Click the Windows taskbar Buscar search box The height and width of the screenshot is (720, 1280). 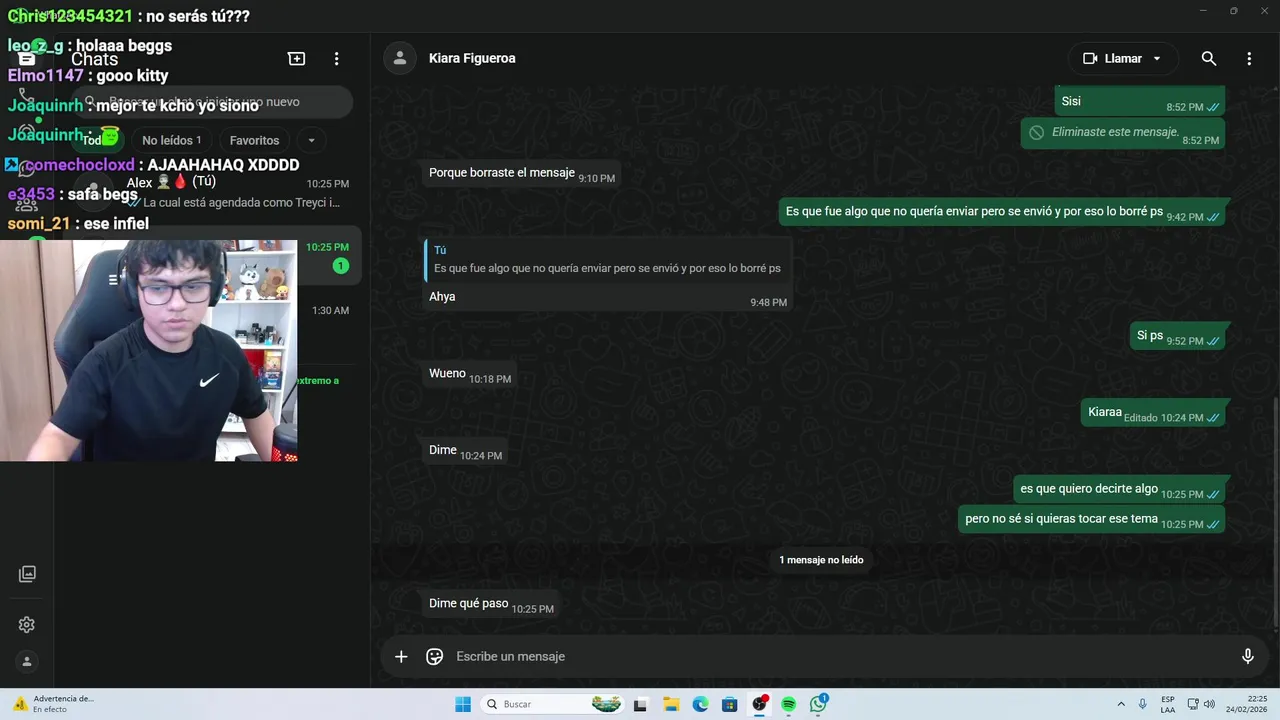(551, 704)
